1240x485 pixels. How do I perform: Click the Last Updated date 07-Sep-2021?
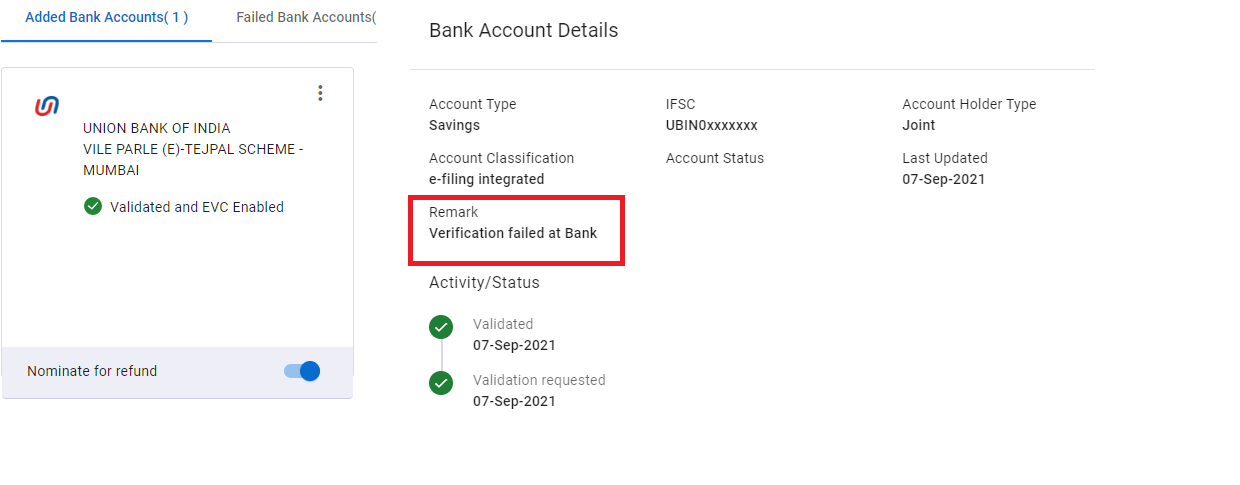click(943, 179)
